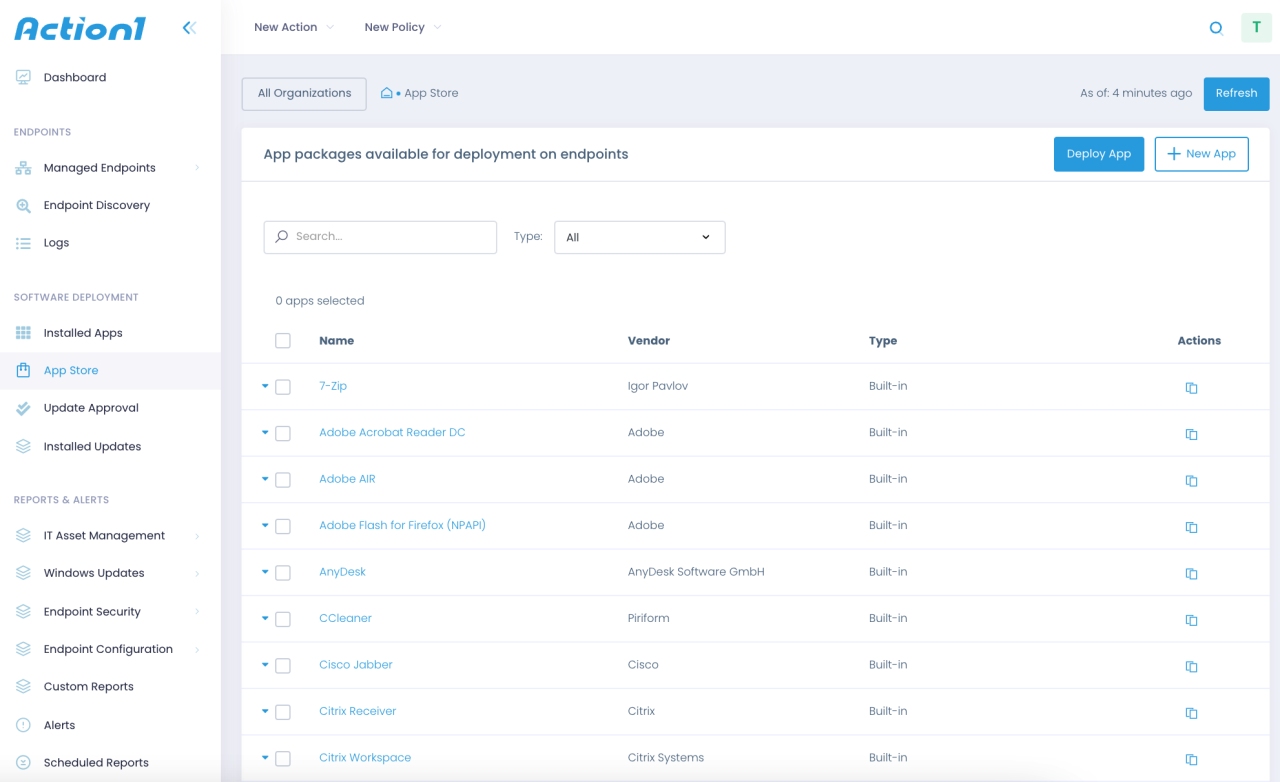Click the Deploy App button
Screen dimensions: 1280x782
[1099, 154]
